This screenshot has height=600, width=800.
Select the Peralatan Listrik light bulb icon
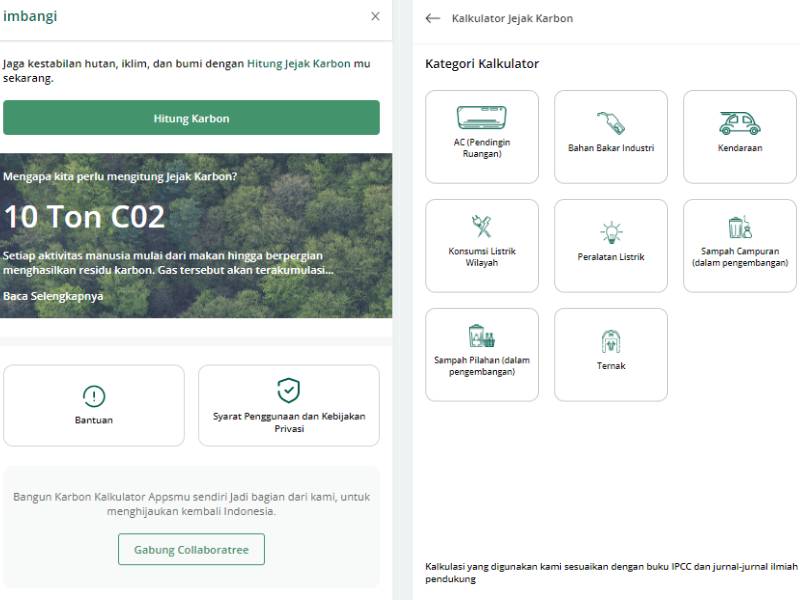[611, 232]
